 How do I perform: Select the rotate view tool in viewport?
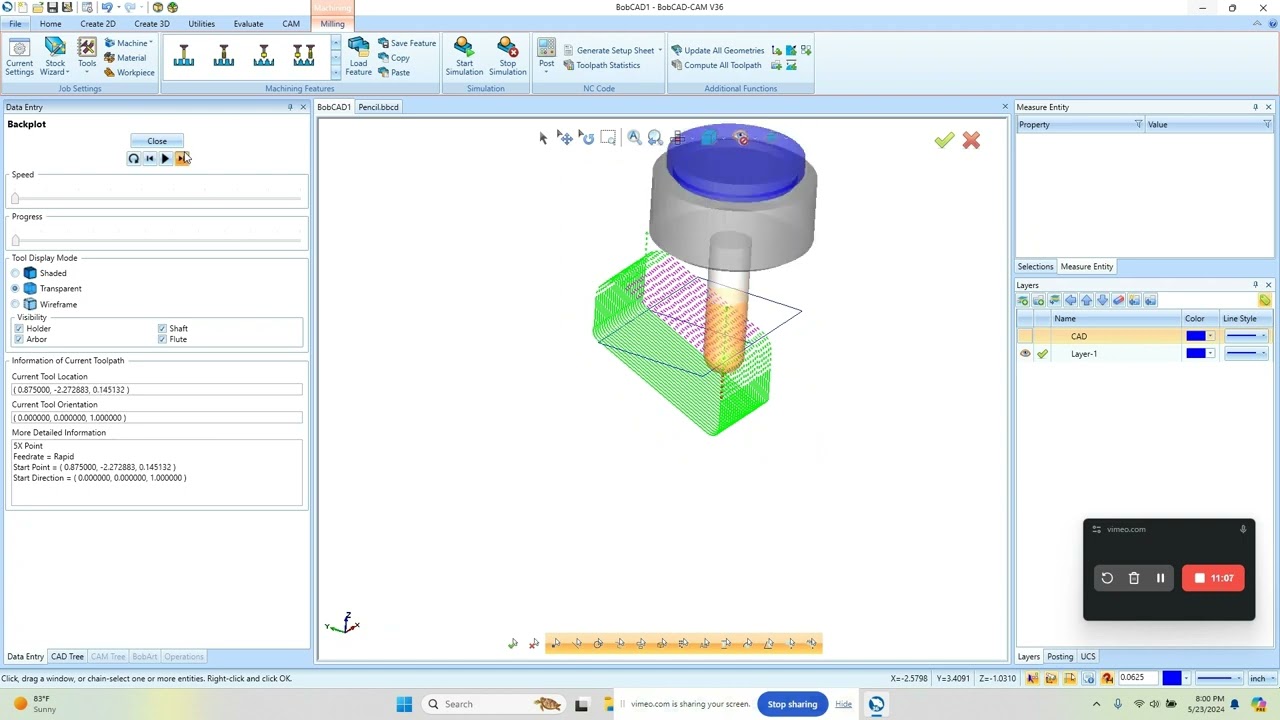[587, 138]
